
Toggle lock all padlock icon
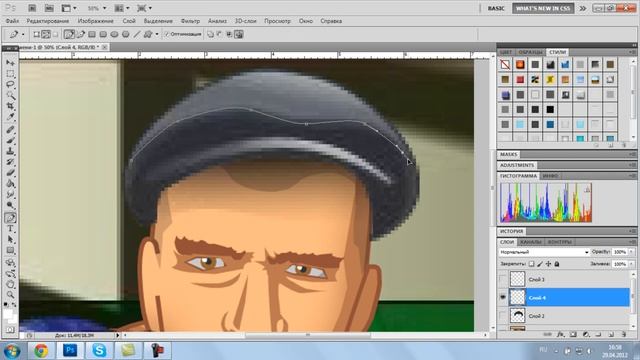(557, 264)
